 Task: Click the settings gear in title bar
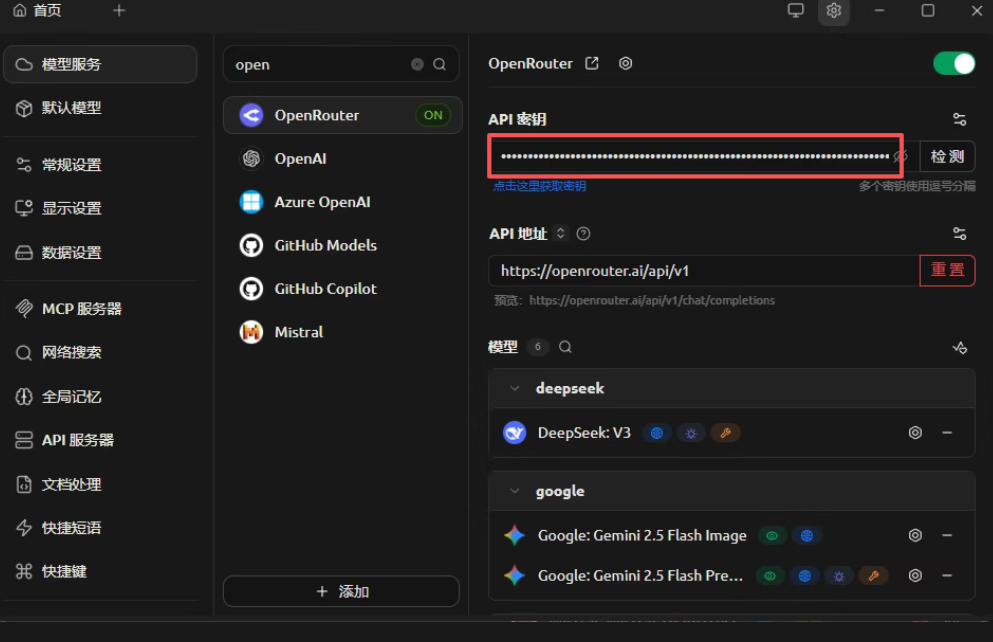click(x=833, y=11)
